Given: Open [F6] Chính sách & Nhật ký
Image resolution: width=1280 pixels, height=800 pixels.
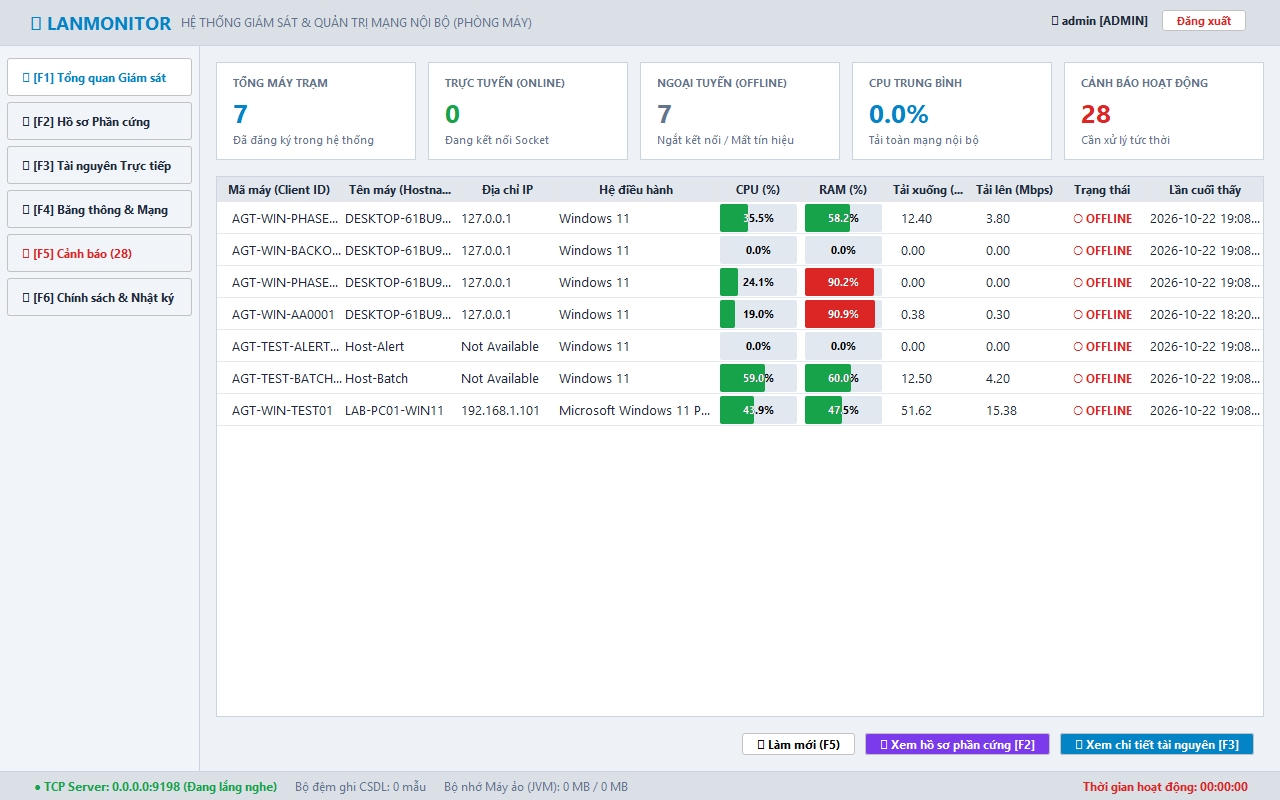Looking at the screenshot, I should [x=99, y=297].
